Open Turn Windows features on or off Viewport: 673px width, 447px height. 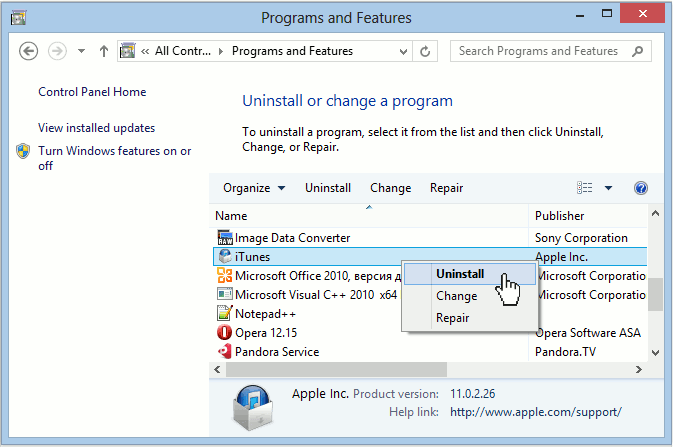(115, 158)
